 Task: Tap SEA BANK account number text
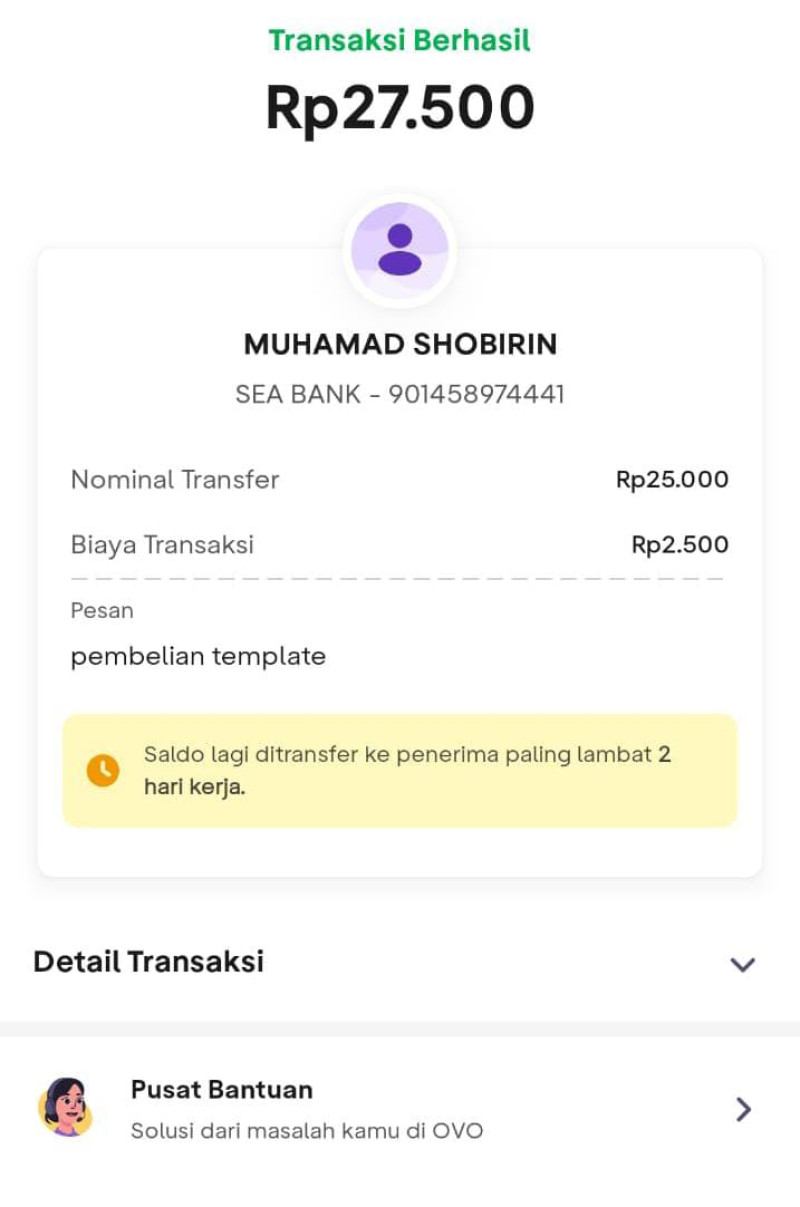[400, 394]
